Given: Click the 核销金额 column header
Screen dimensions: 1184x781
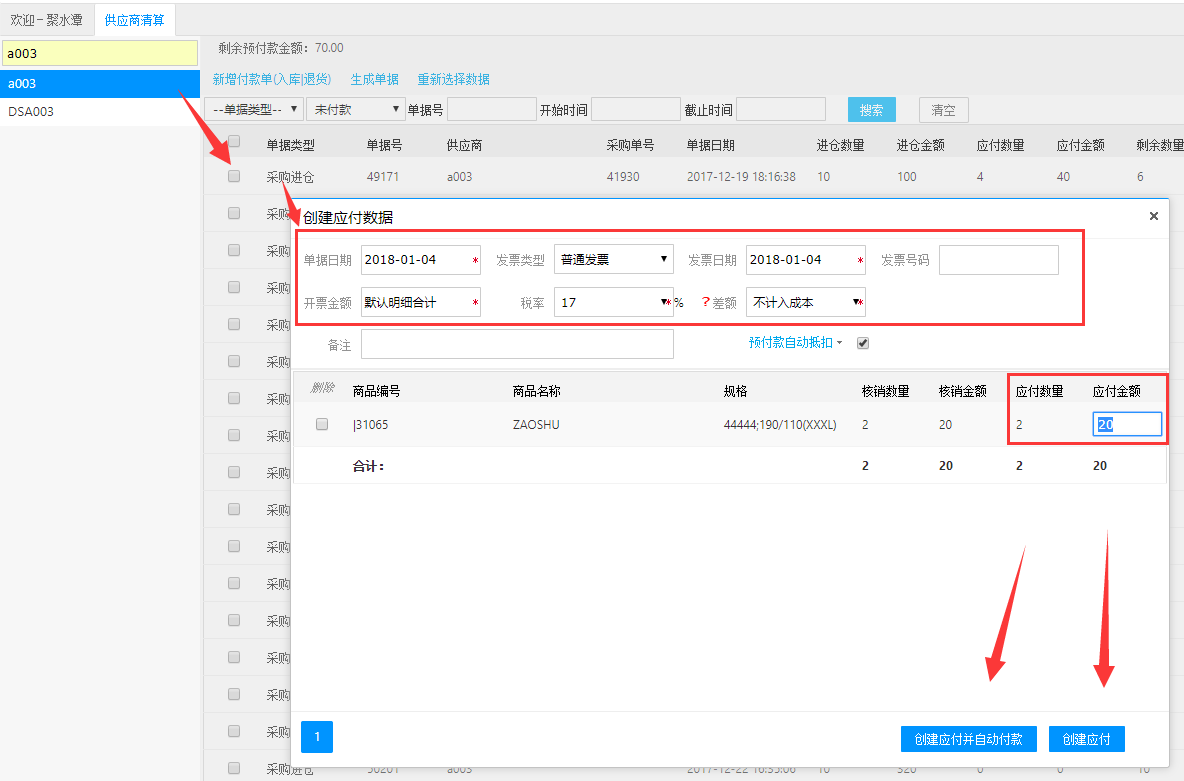Looking at the screenshot, I should pyautogui.click(x=962, y=391).
